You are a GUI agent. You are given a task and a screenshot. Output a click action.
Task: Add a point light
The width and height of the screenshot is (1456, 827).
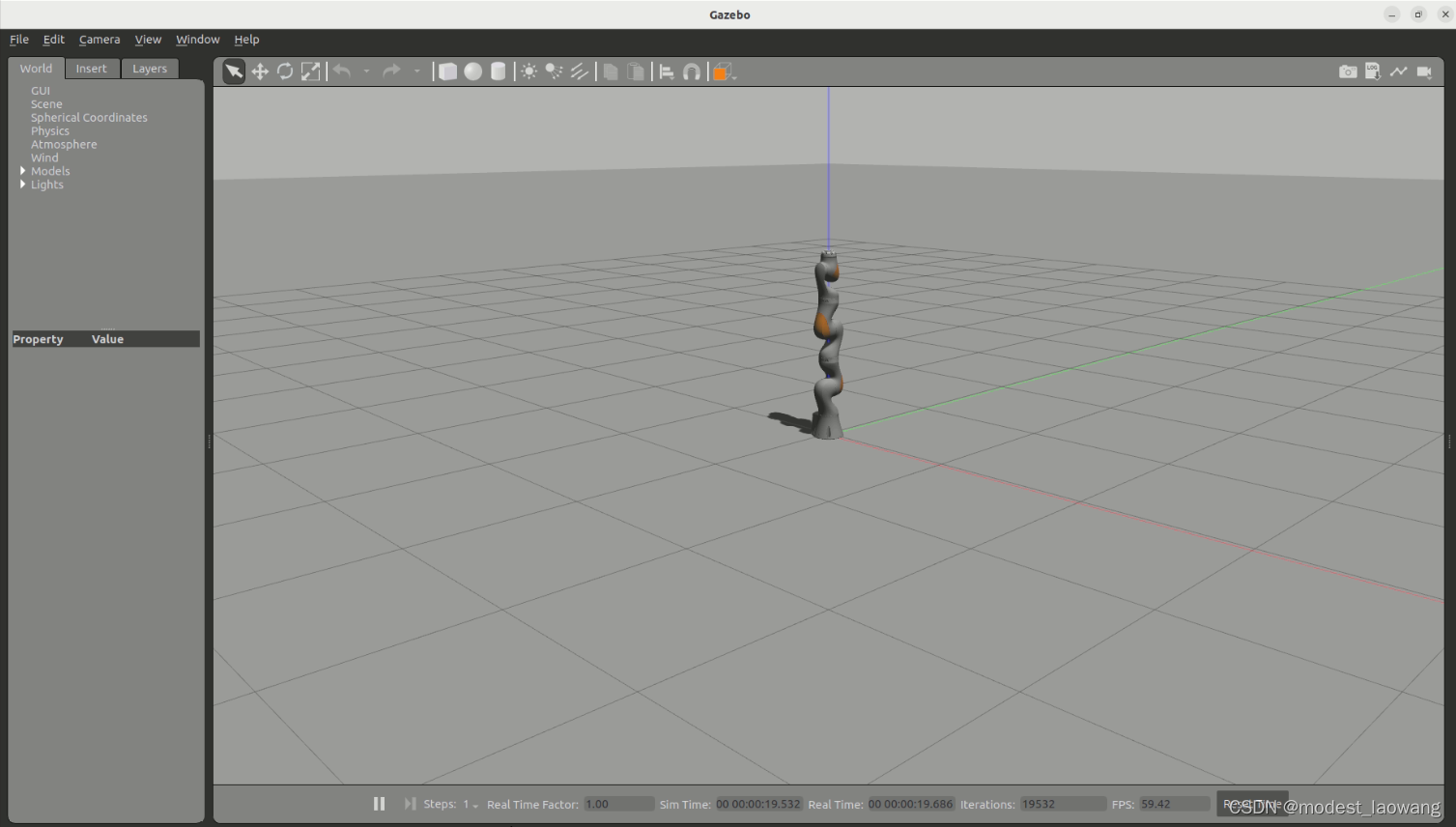click(528, 71)
